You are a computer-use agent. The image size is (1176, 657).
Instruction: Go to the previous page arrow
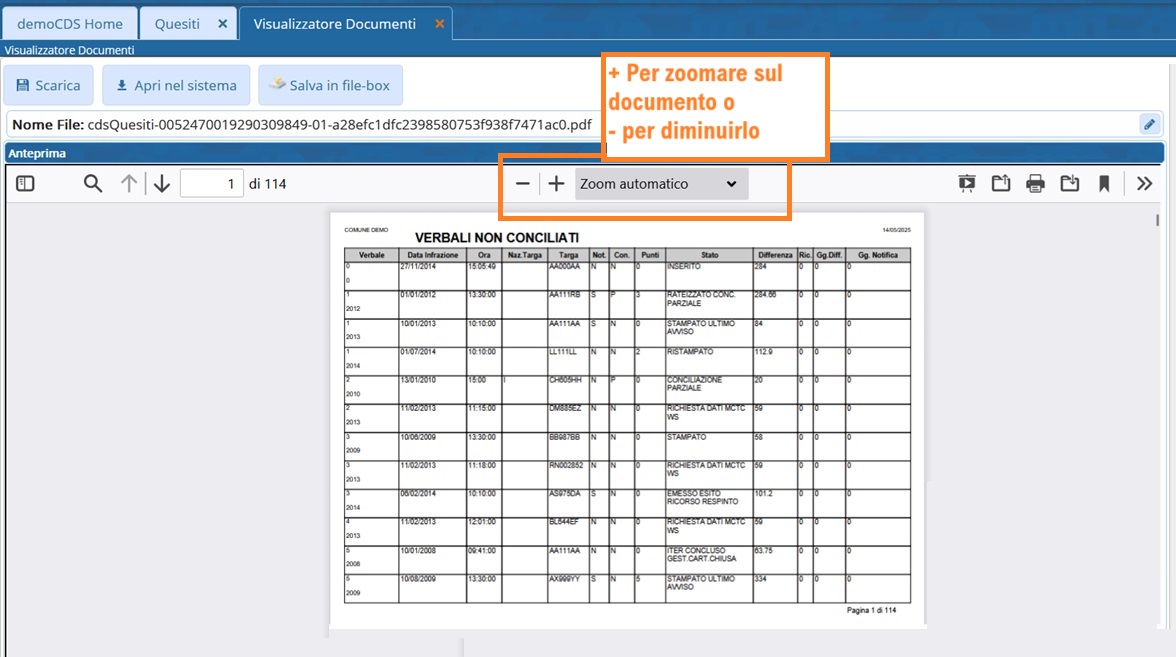(129, 184)
